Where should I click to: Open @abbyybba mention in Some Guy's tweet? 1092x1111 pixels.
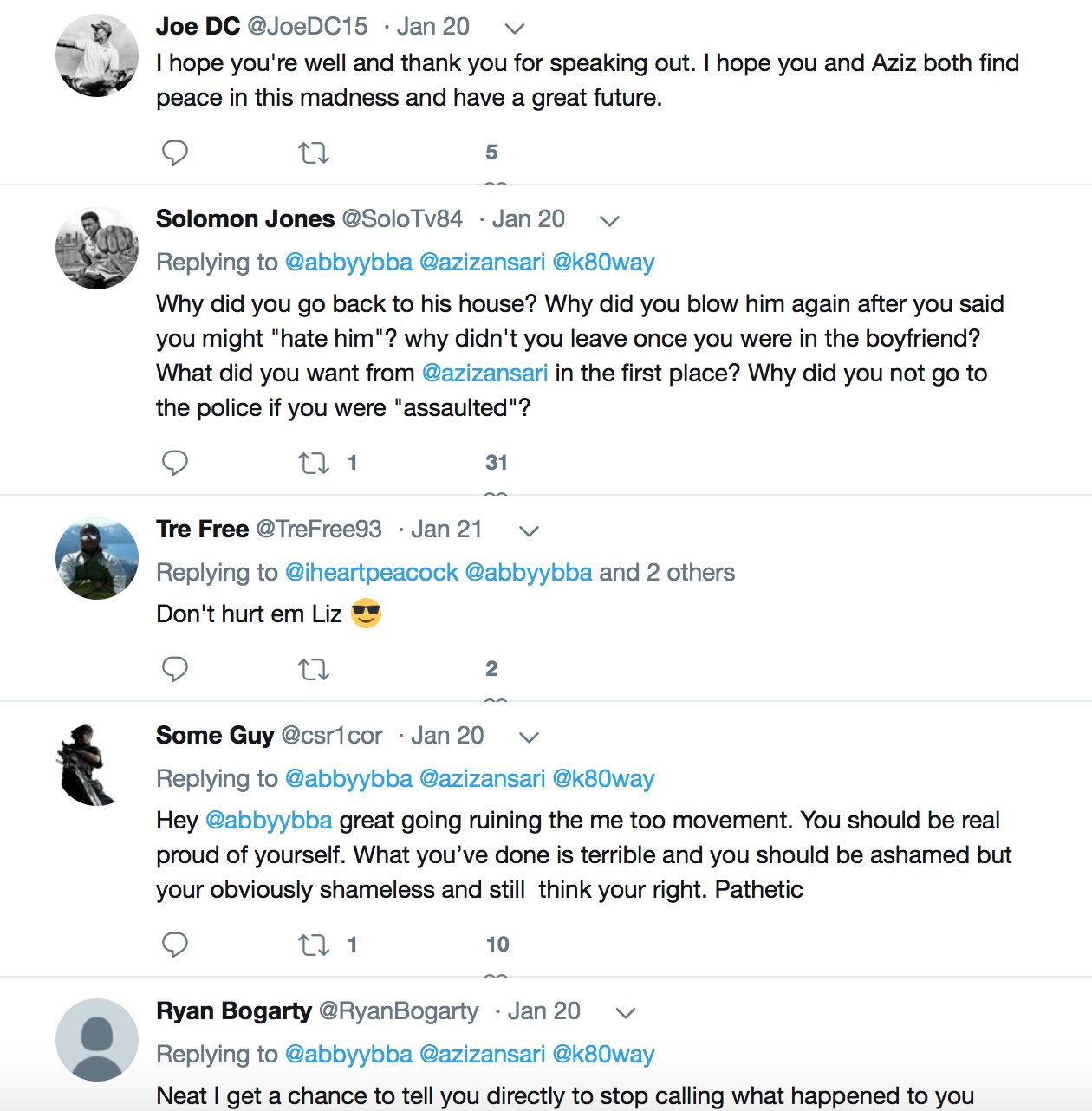click(269, 821)
